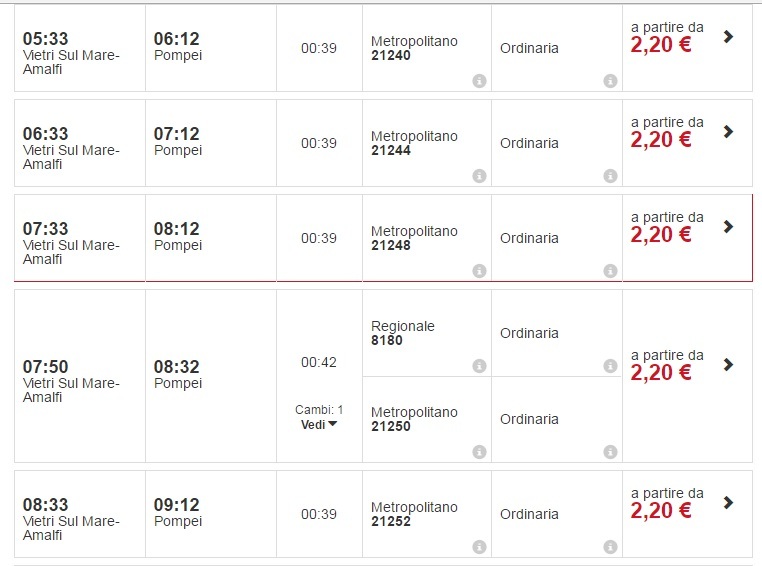Viewport: 762px width, 566px height.
Task: Click info icon for 08:33 Ordinaria fare
Action: pos(610,547)
